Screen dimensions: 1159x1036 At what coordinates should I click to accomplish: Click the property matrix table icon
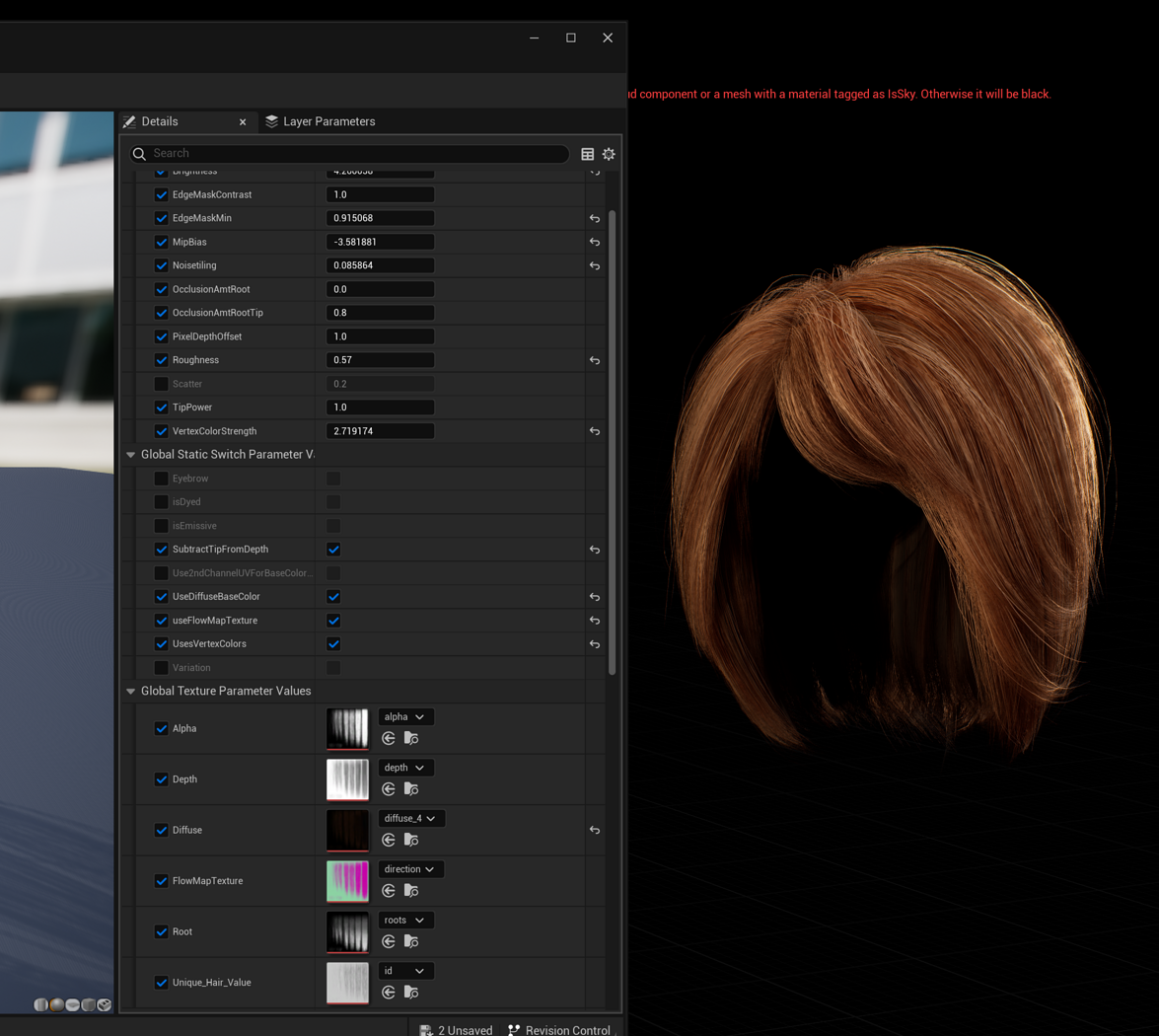click(588, 154)
